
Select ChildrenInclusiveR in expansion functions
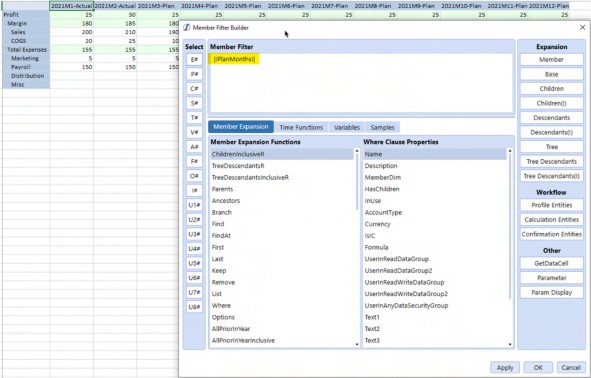(x=282, y=154)
